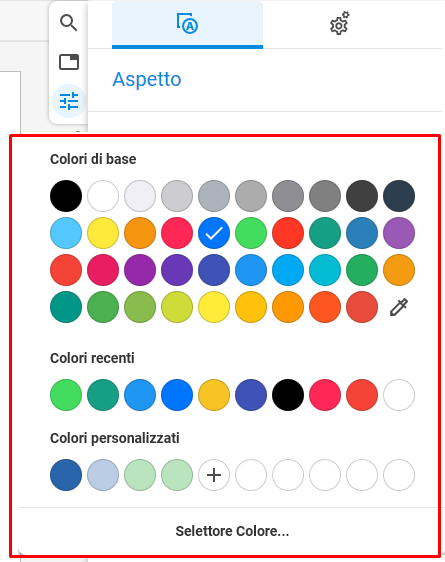Select light blue custom color

coord(103,475)
